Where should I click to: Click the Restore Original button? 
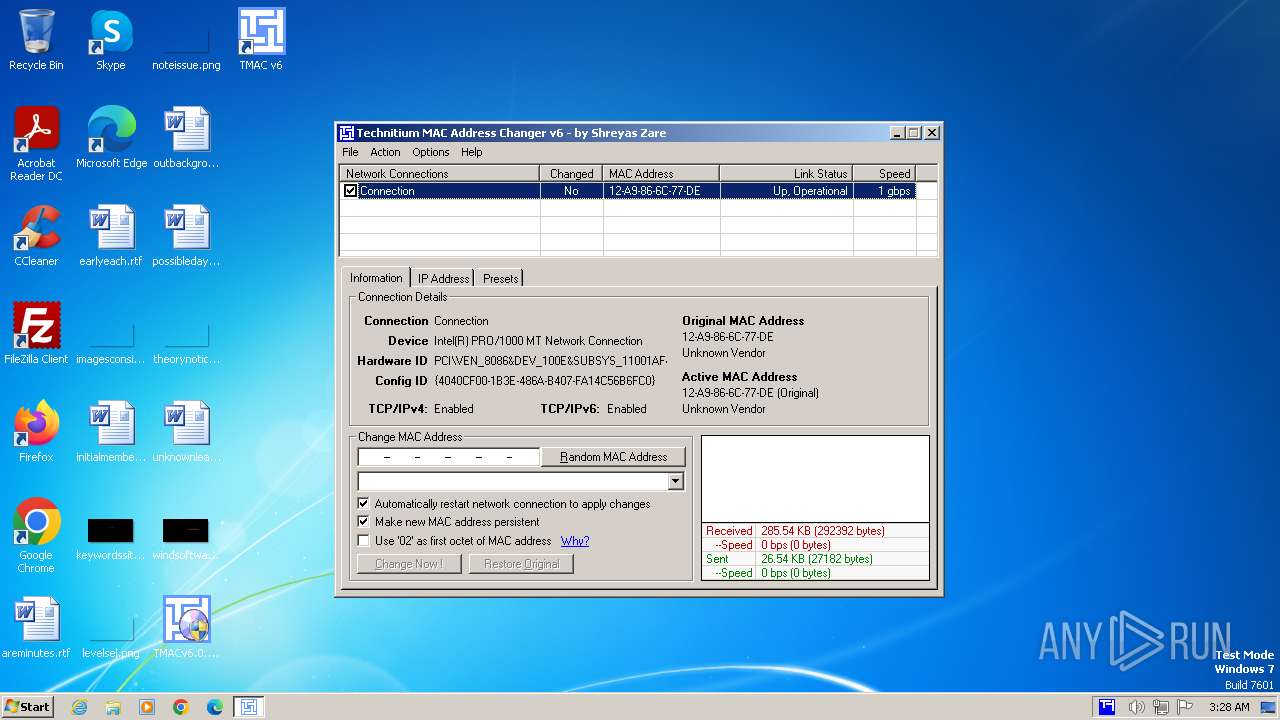coord(522,564)
